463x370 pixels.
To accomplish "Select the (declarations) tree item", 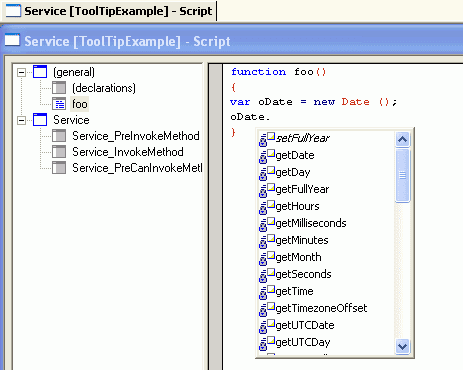I will (104, 88).
